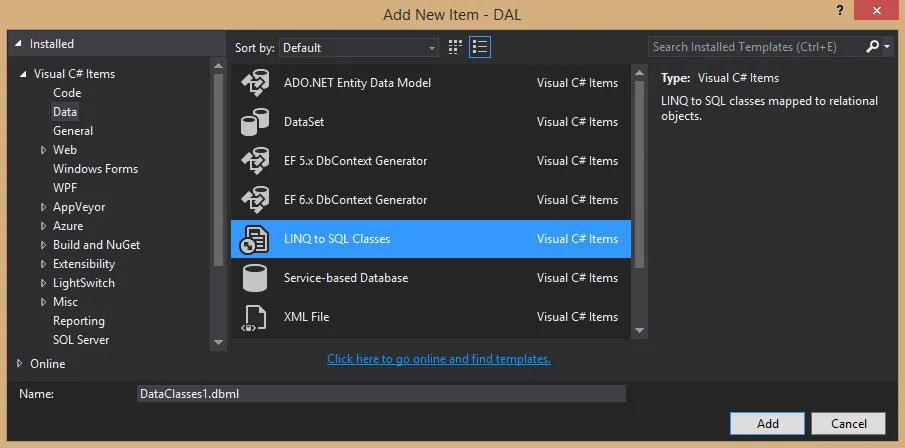
Task: Click the template list scroll-up arrow
Action: click(639, 73)
